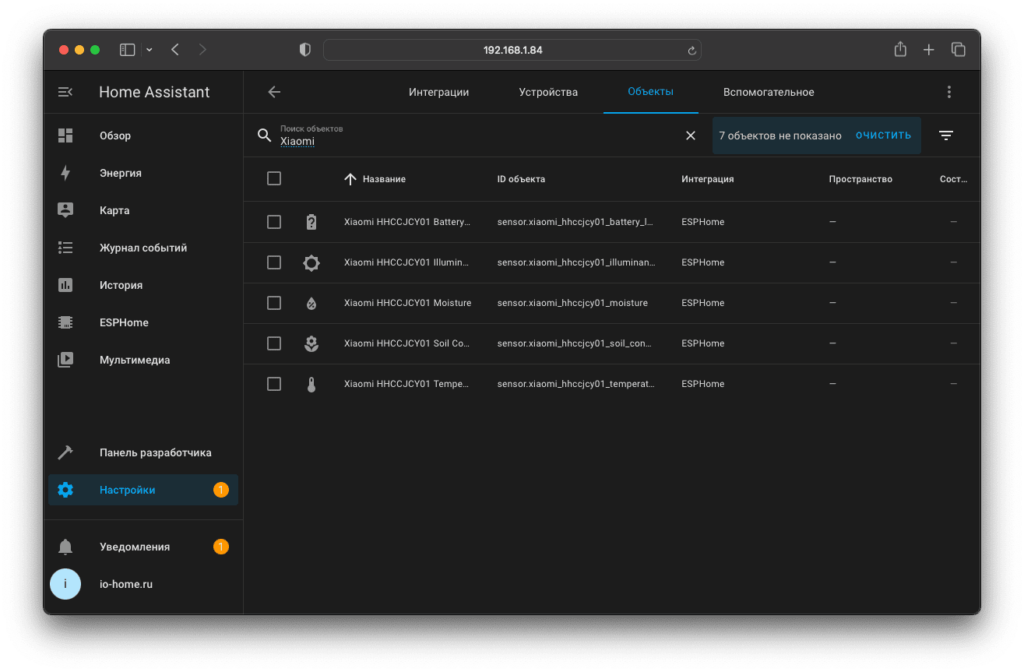Click Xiaomi HHCCJCY01 Tempe... name
Image resolution: width=1024 pixels, height=672 pixels.
406,384
